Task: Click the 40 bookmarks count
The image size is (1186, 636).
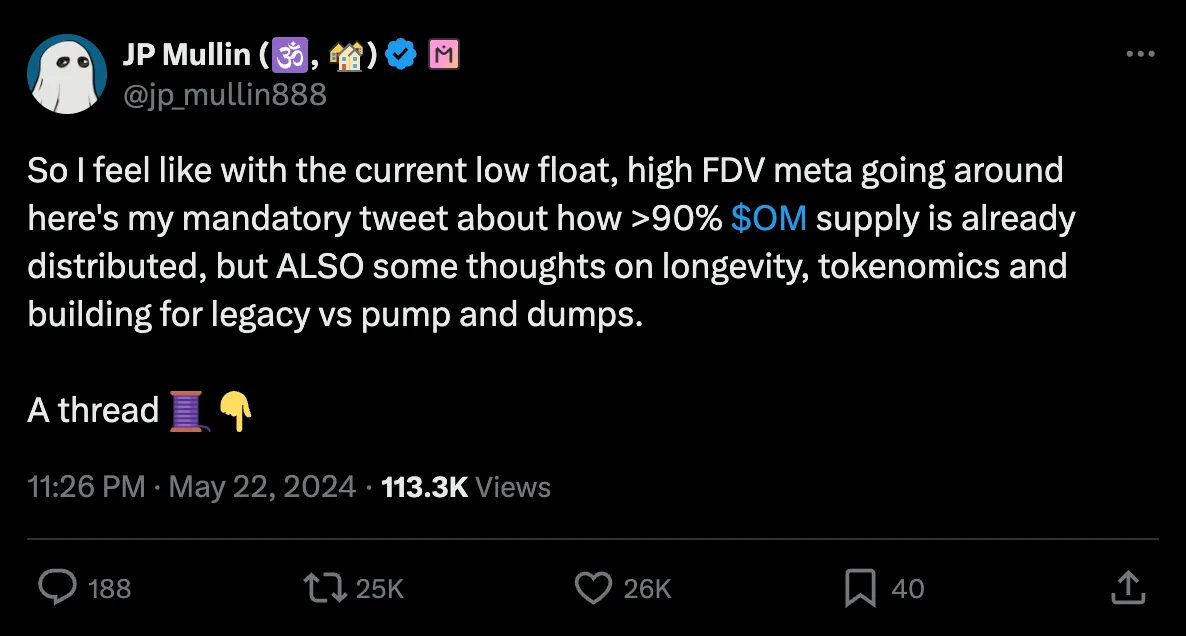Action: click(x=907, y=589)
